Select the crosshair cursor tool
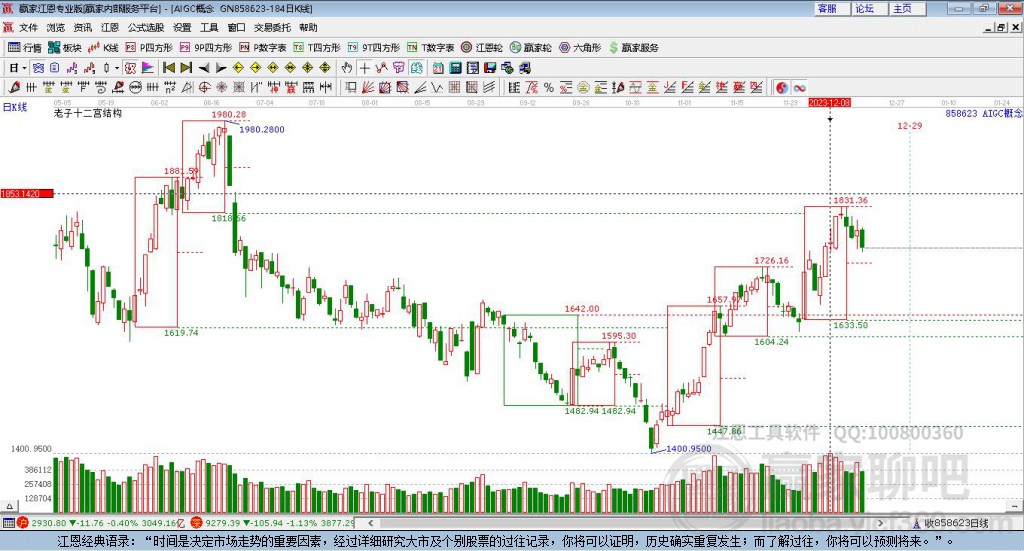Viewport: 1024px width, 551px height. pos(364,68)
